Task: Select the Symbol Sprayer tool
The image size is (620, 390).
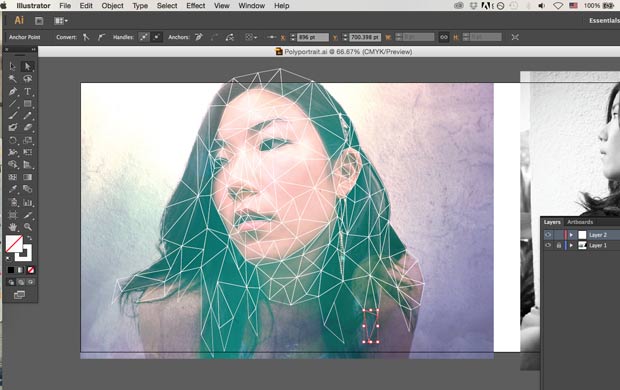Action: [x=13, y=203]
